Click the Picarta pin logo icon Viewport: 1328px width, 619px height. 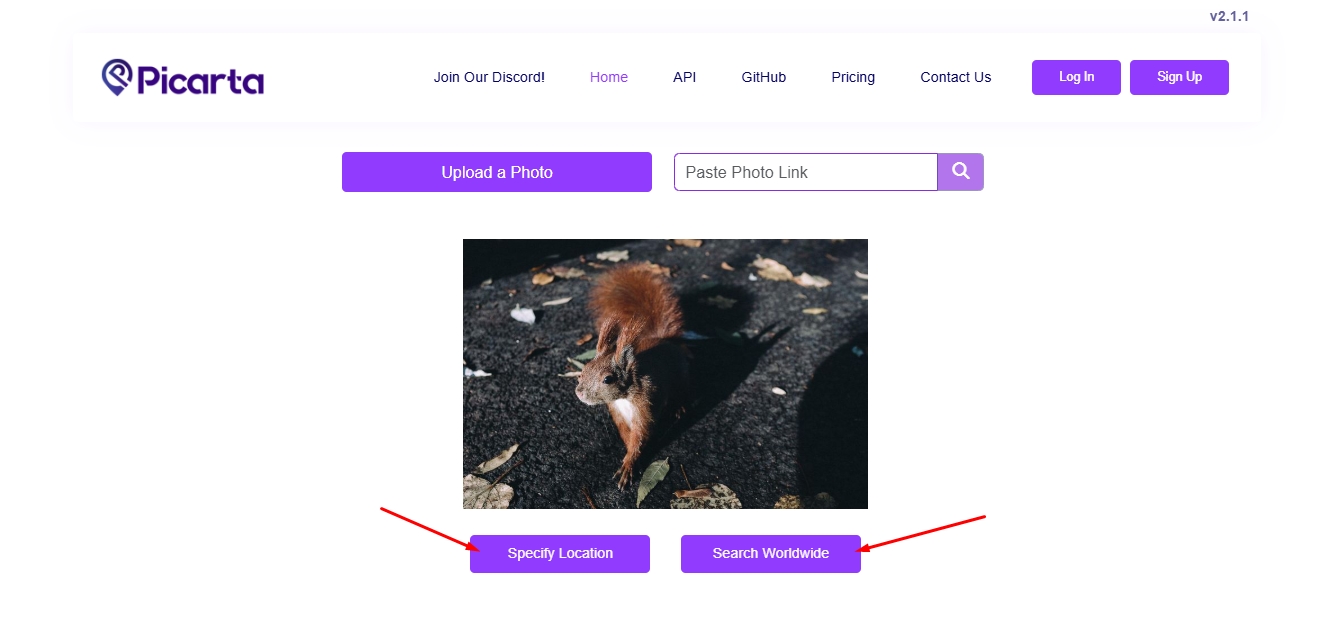pyautogui.click(x=117, y=77)
